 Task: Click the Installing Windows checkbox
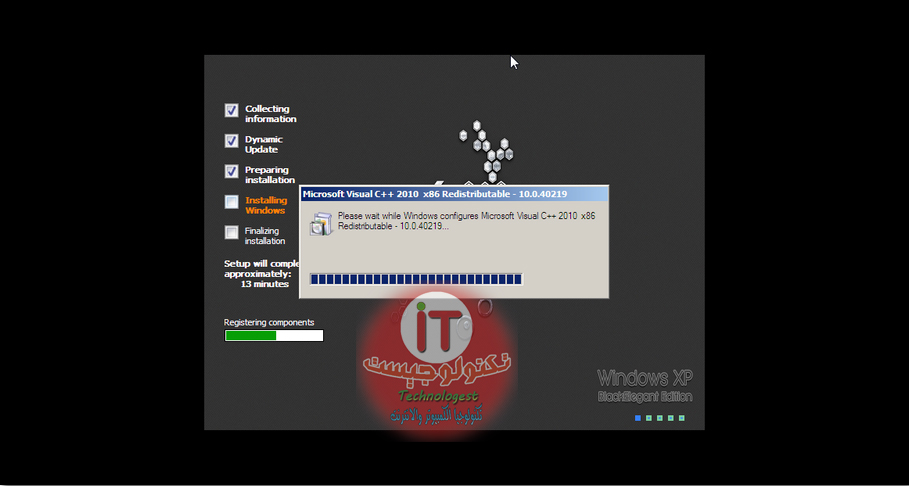coord(231,202)
